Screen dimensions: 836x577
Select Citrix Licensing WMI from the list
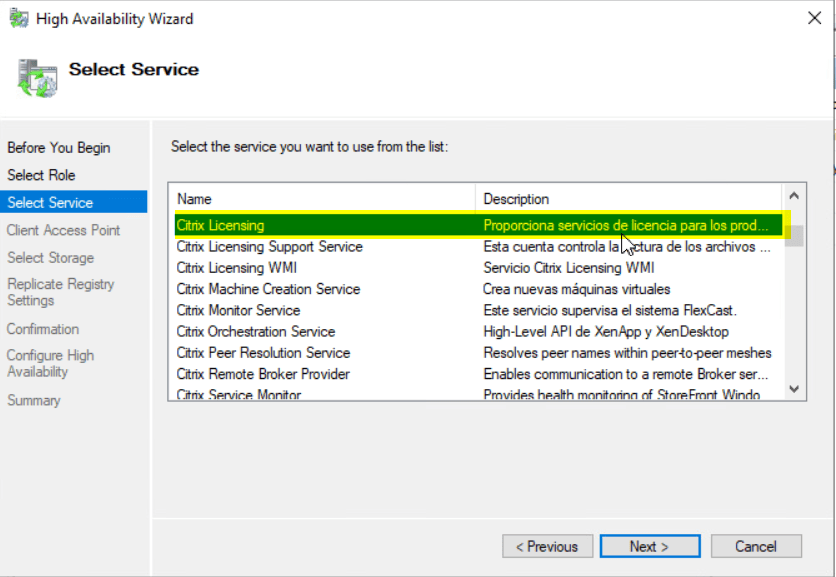point(300,267)
